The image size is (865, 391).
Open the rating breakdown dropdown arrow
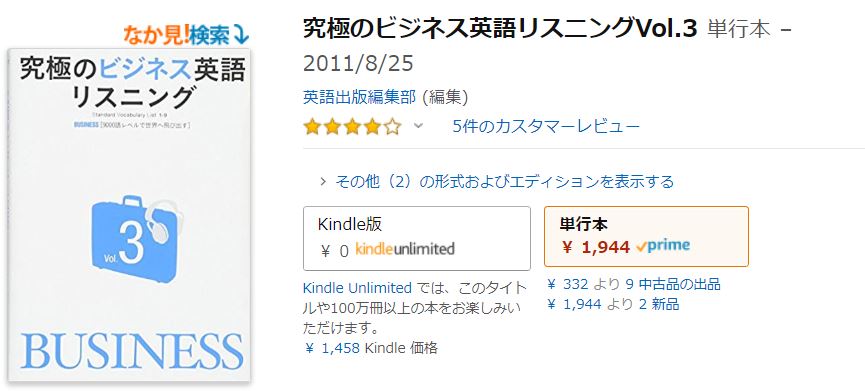click(418, 126)
